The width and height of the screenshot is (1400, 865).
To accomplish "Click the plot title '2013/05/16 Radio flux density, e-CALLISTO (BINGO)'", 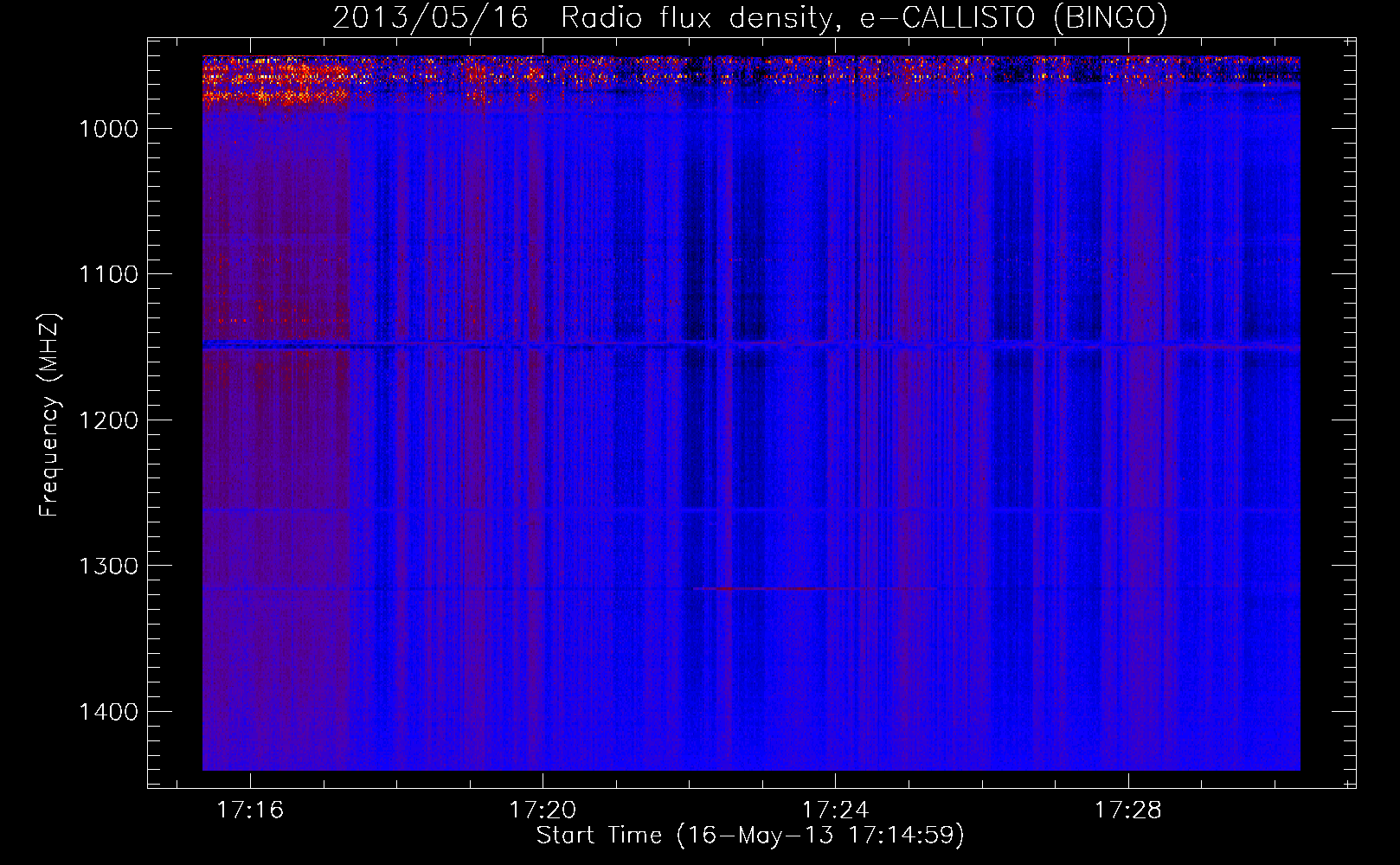I will pyautogui.click(x=749, y=17).
